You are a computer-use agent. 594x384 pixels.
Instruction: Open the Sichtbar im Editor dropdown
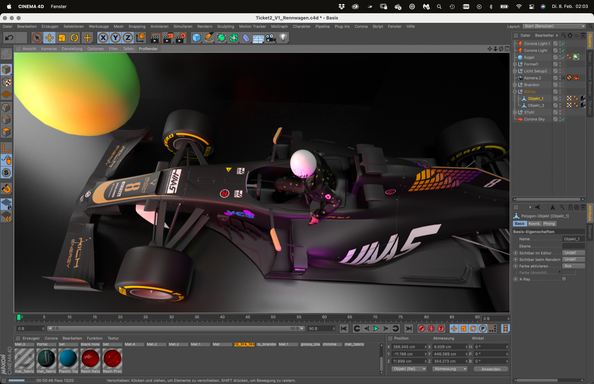tap(574, 253)
